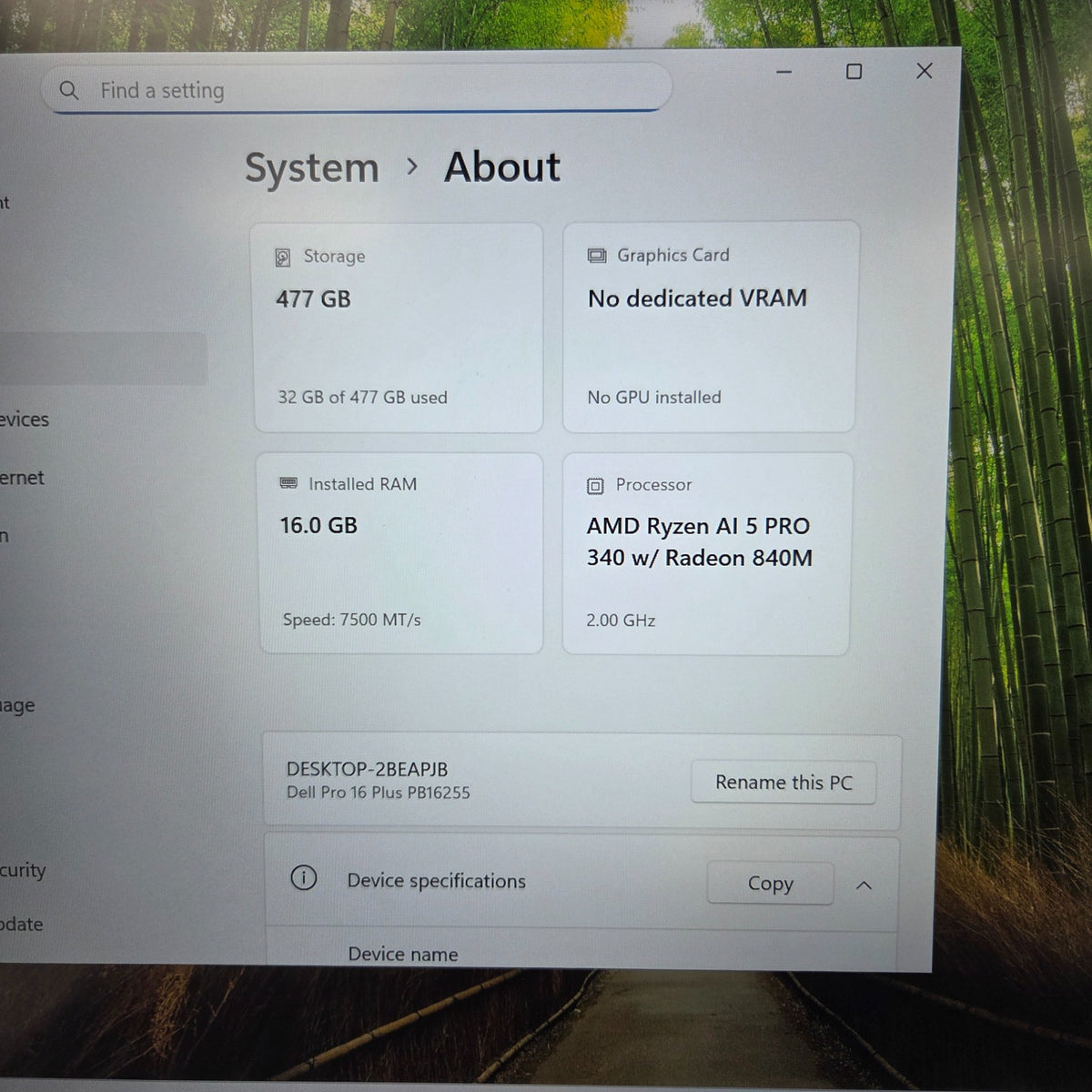Click the Storage card disk icon

coord(283,258)
